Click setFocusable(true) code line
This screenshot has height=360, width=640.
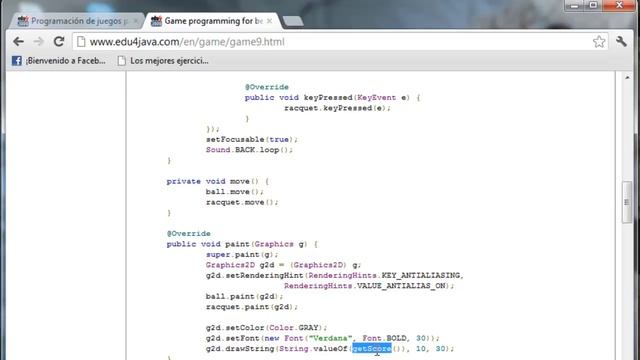coord(252,139)
